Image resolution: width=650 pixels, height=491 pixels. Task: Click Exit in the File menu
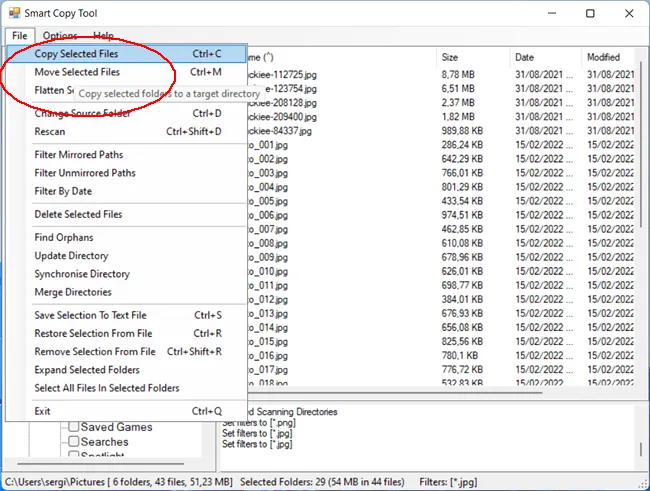tap(127, 411)
